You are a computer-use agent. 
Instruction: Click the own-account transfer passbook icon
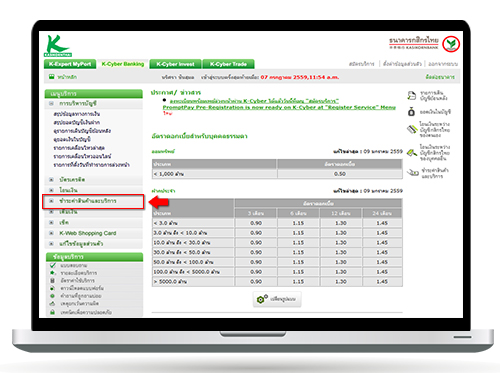pos(412,129)
